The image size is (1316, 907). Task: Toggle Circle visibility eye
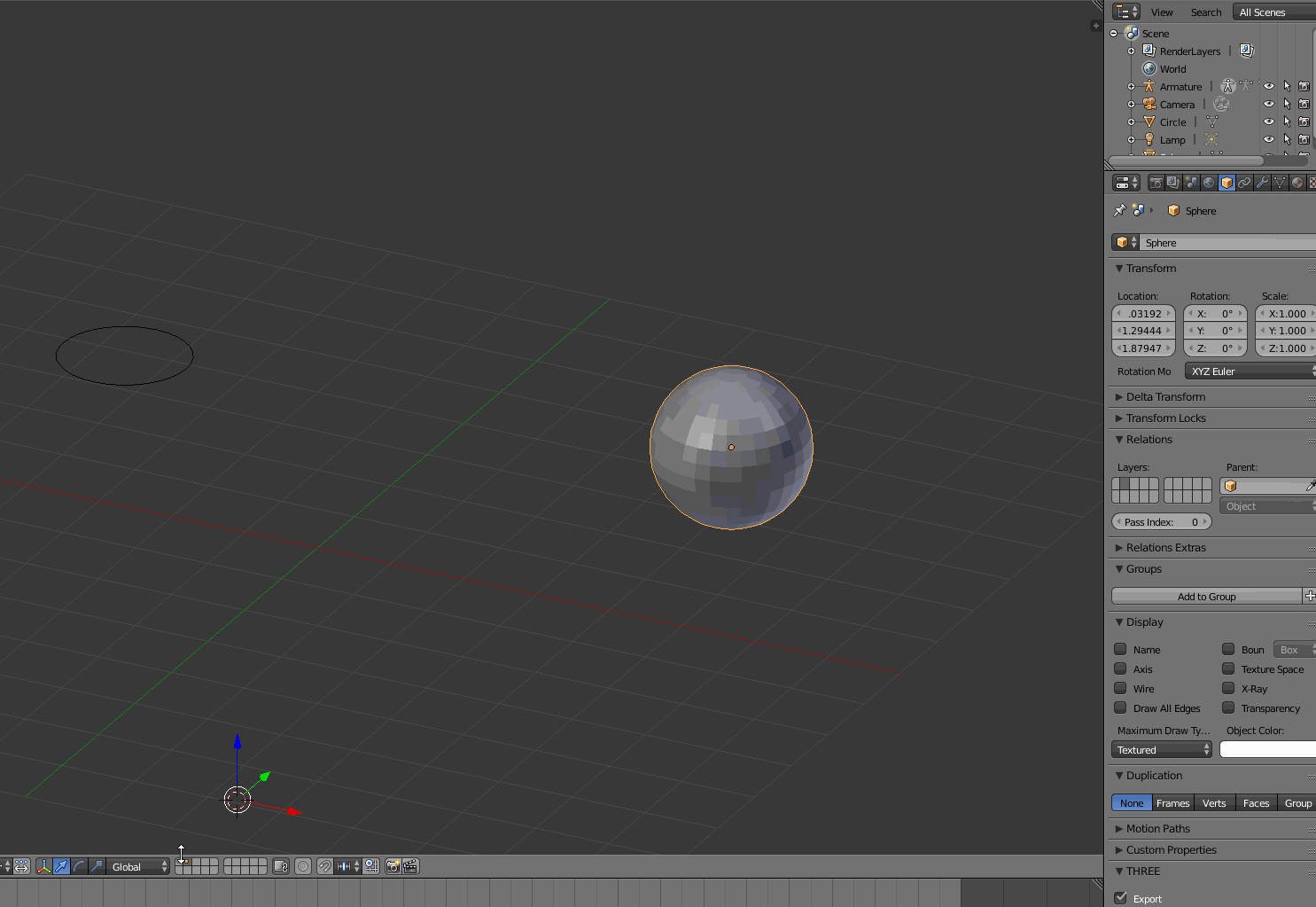coord(1269,122)
